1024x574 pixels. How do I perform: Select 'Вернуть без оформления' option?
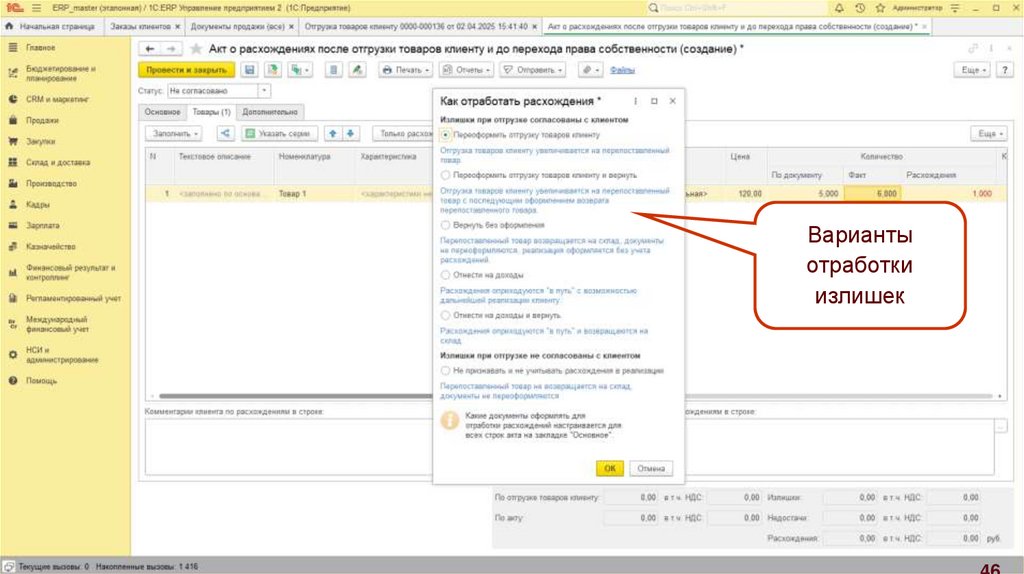pos(445,226)
